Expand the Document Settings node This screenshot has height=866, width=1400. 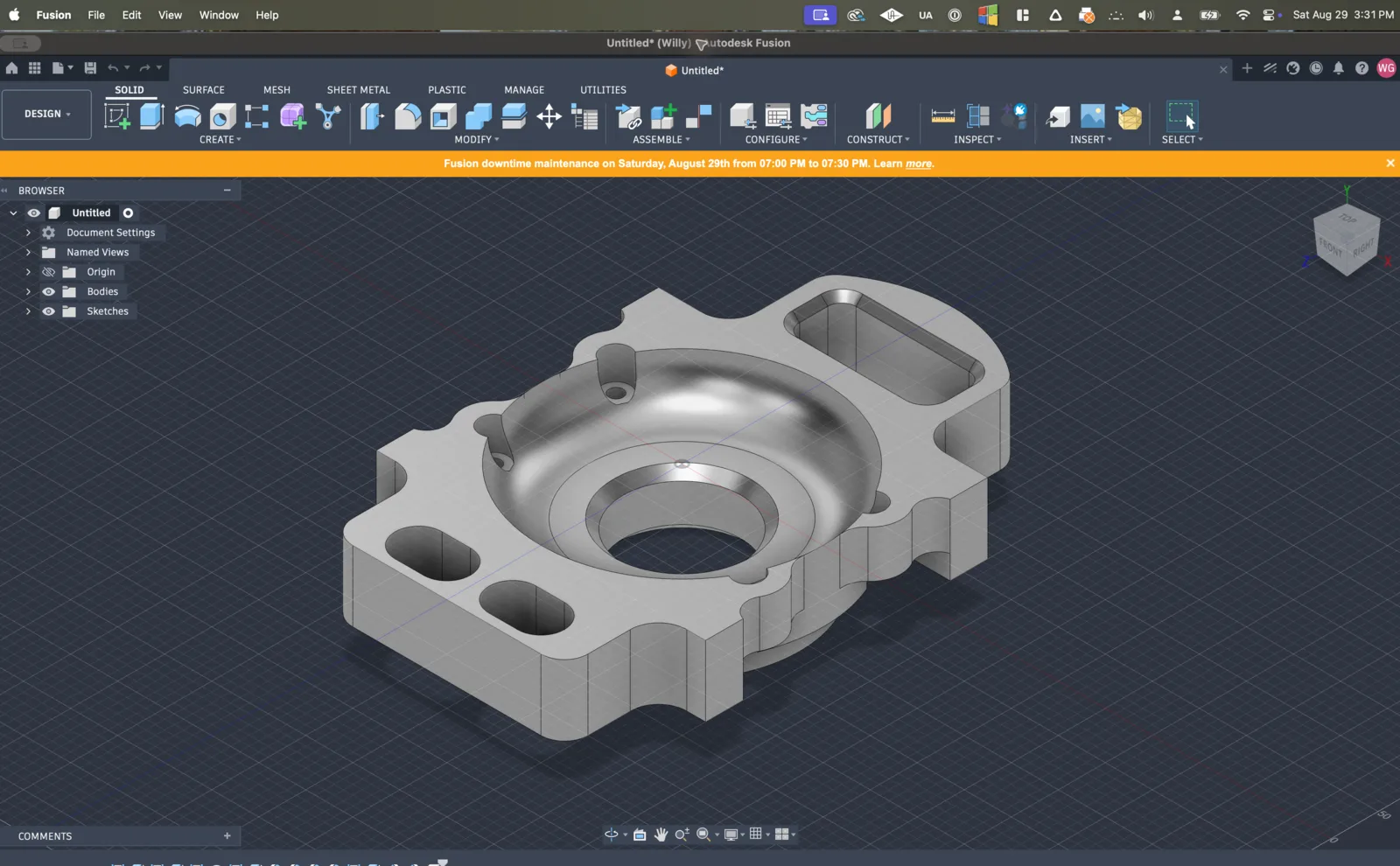click(x=28, y=233)
